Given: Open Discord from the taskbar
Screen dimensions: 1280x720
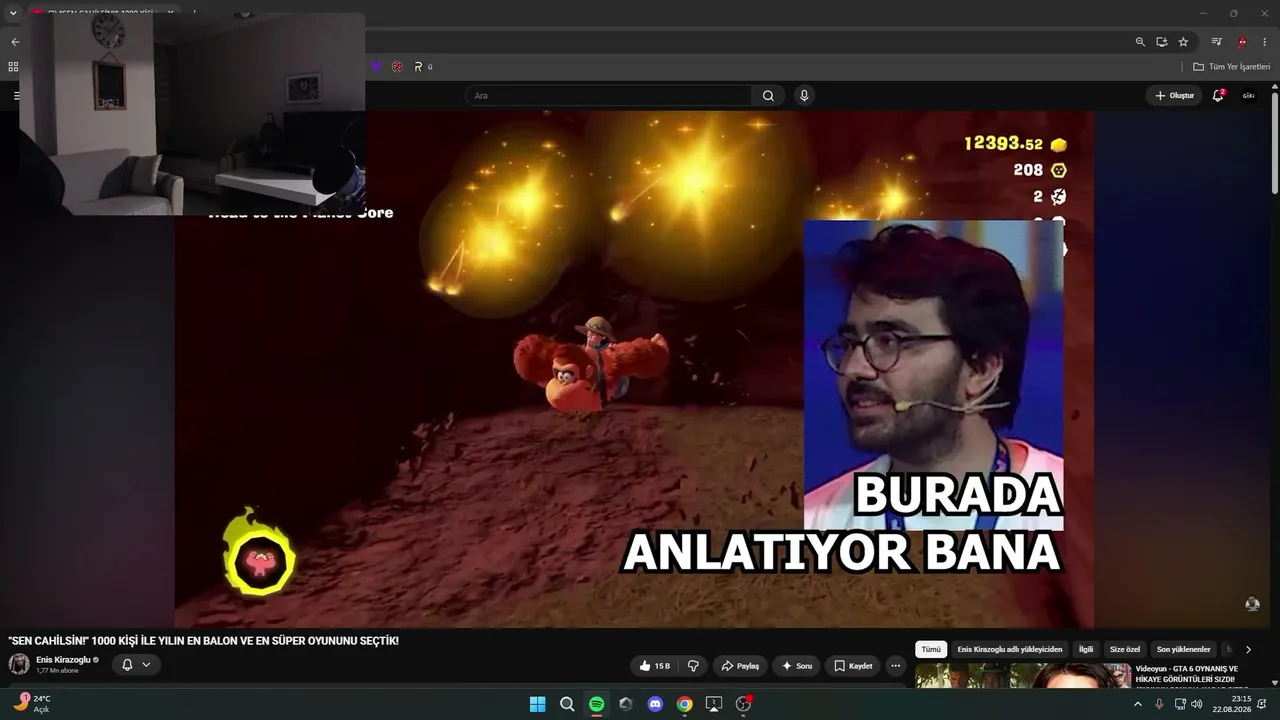Looking at the screenshot, I should 655,704.
